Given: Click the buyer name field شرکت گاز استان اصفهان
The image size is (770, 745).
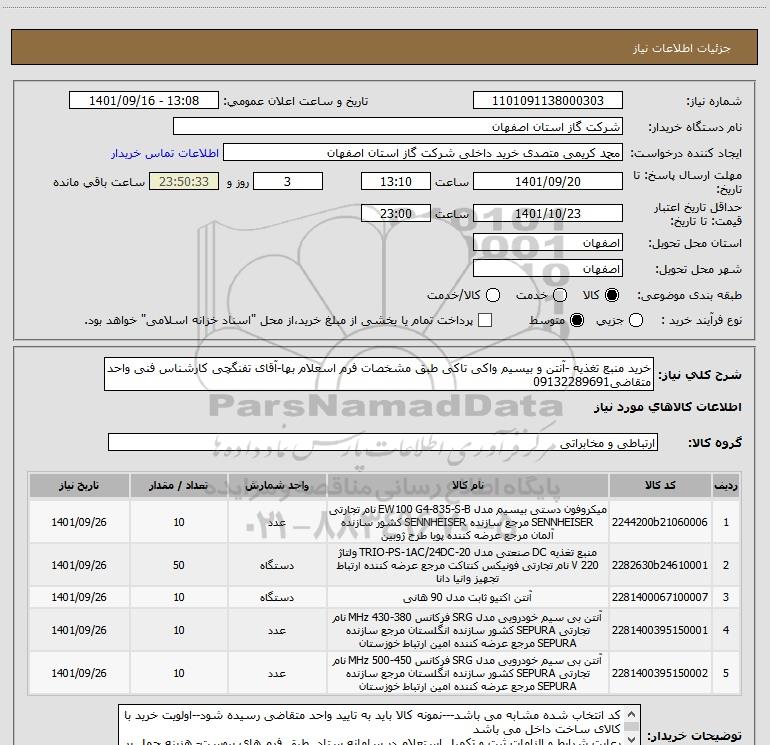Looking at the screenshot, I should (398, 127).
